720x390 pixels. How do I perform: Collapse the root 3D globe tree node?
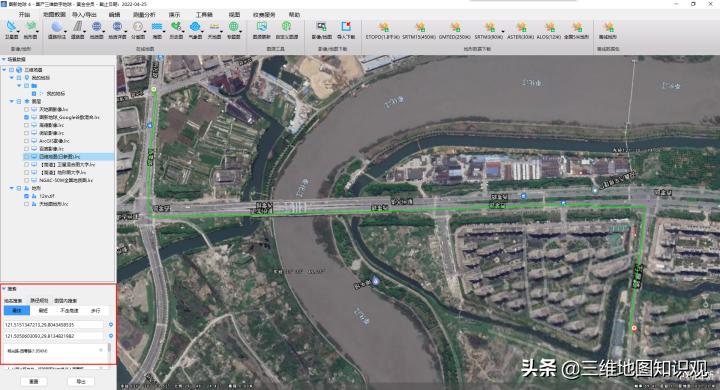tap(4, 70)
